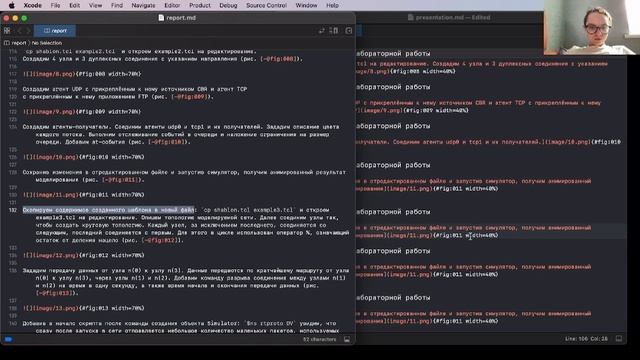Open the Help menu
Image resolution: width=640 pixels, height=360 pixels.
pos(332,5)
